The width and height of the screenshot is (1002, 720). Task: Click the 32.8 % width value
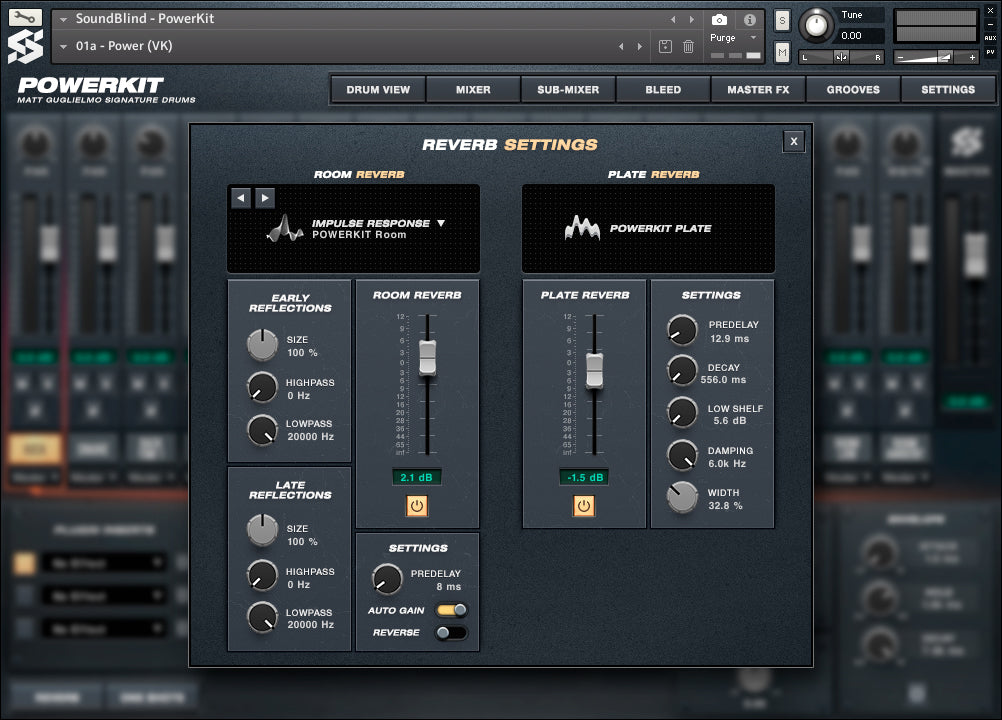click(725, 506)
